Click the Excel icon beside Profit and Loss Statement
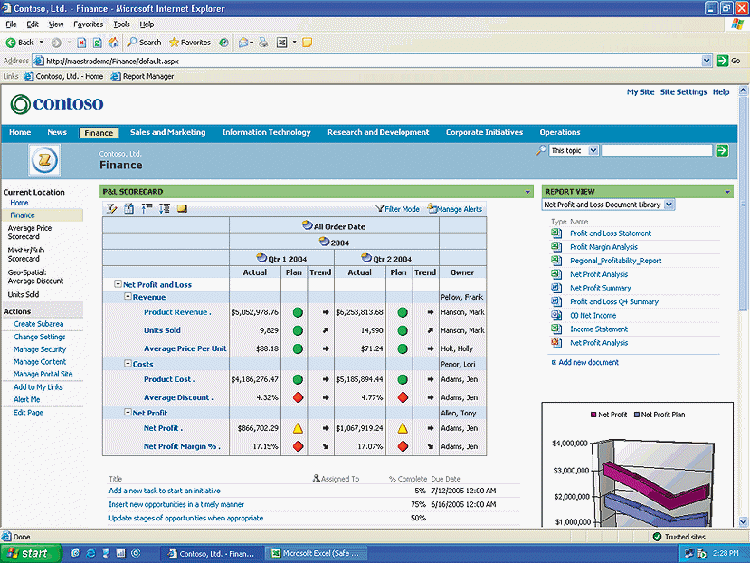Screen dimensions: 750x563 click(556, 233)
